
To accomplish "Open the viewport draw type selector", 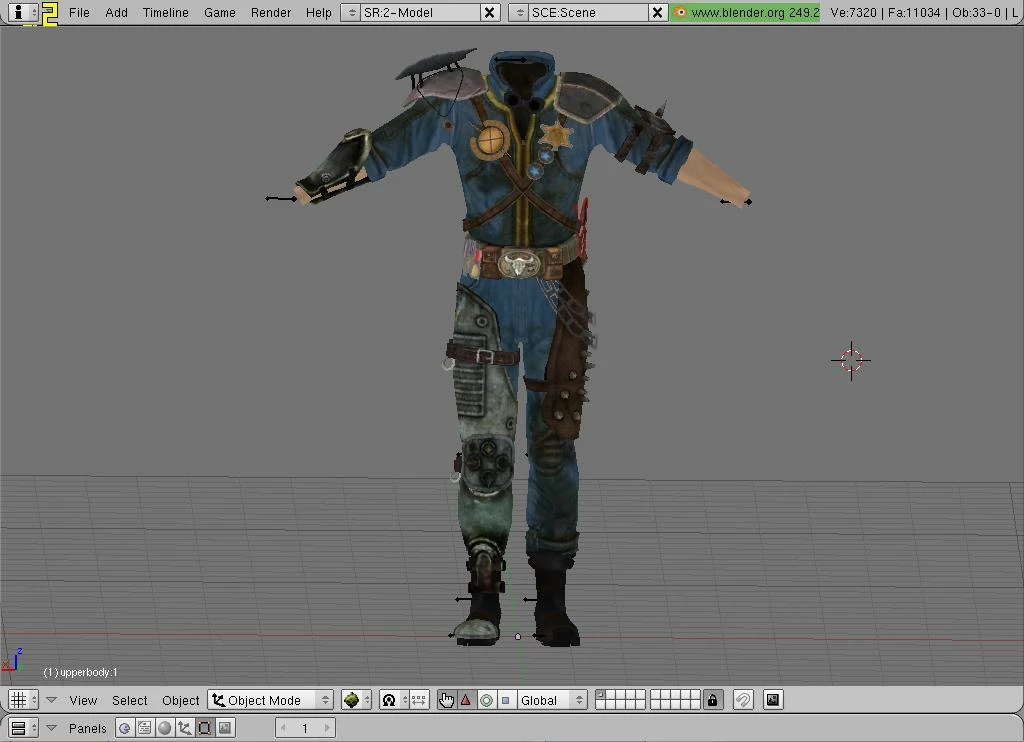I will coord(357,700).
